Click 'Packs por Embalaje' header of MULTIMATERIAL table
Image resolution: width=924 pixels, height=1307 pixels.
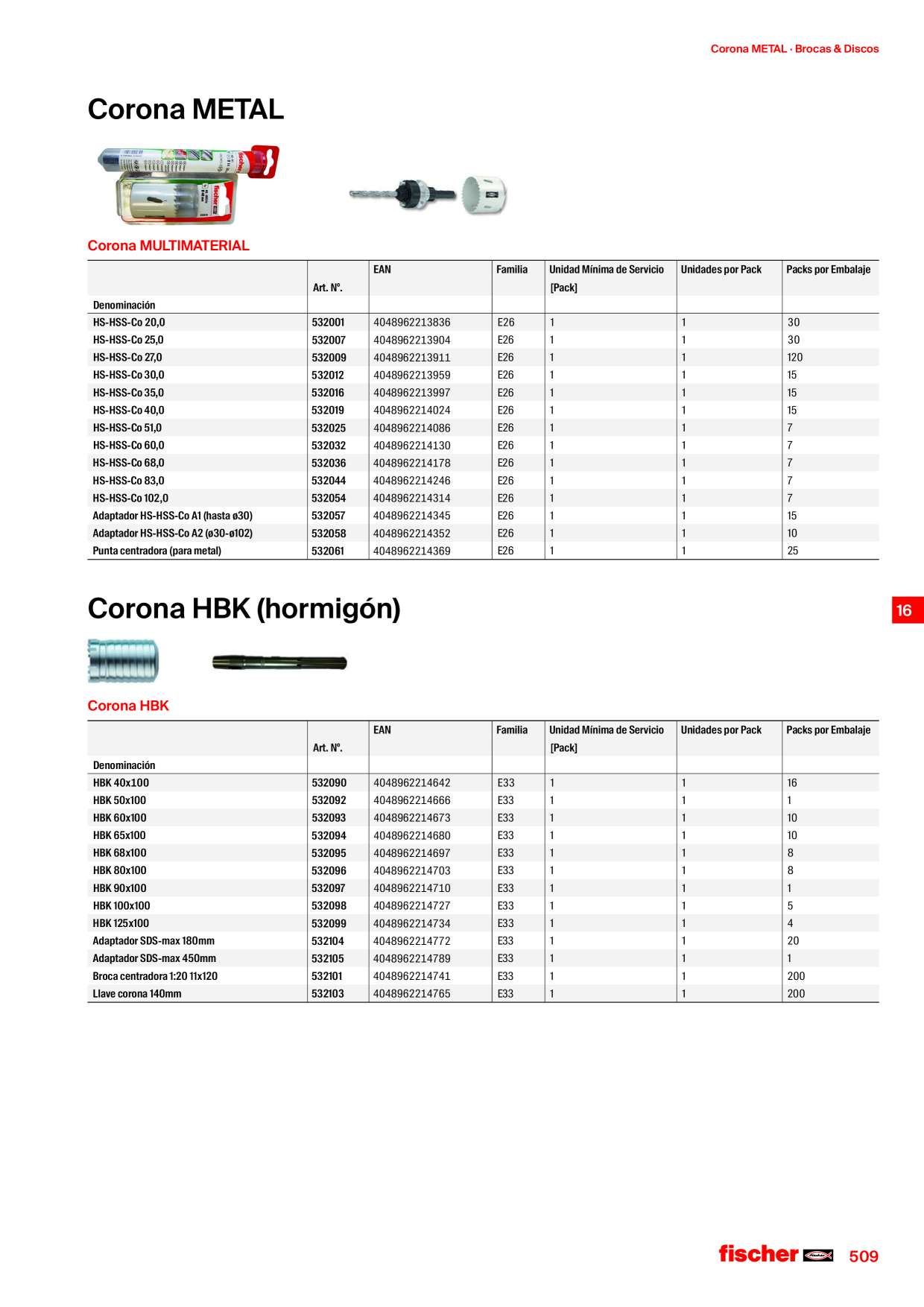click(x=829, y=270)
